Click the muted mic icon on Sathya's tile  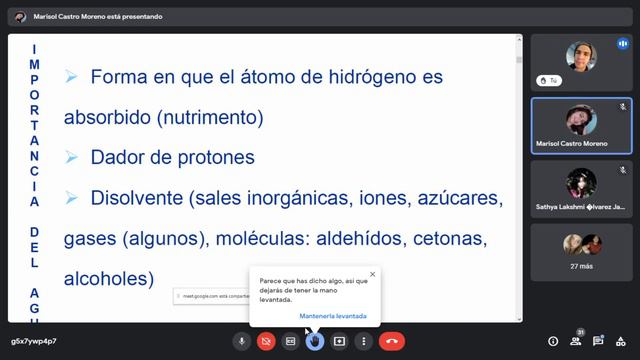point(623,170)
